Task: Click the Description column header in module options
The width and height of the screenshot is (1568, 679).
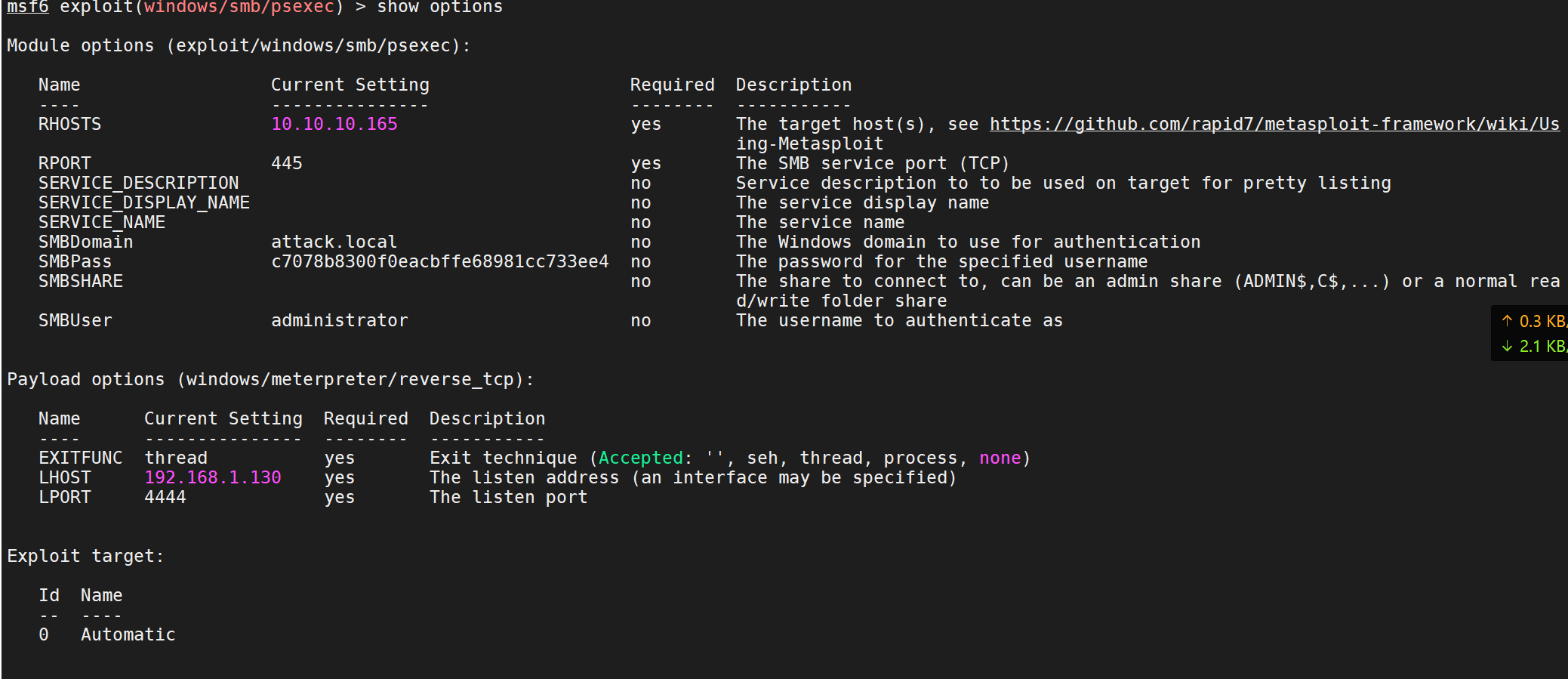Action: (794, 85)
